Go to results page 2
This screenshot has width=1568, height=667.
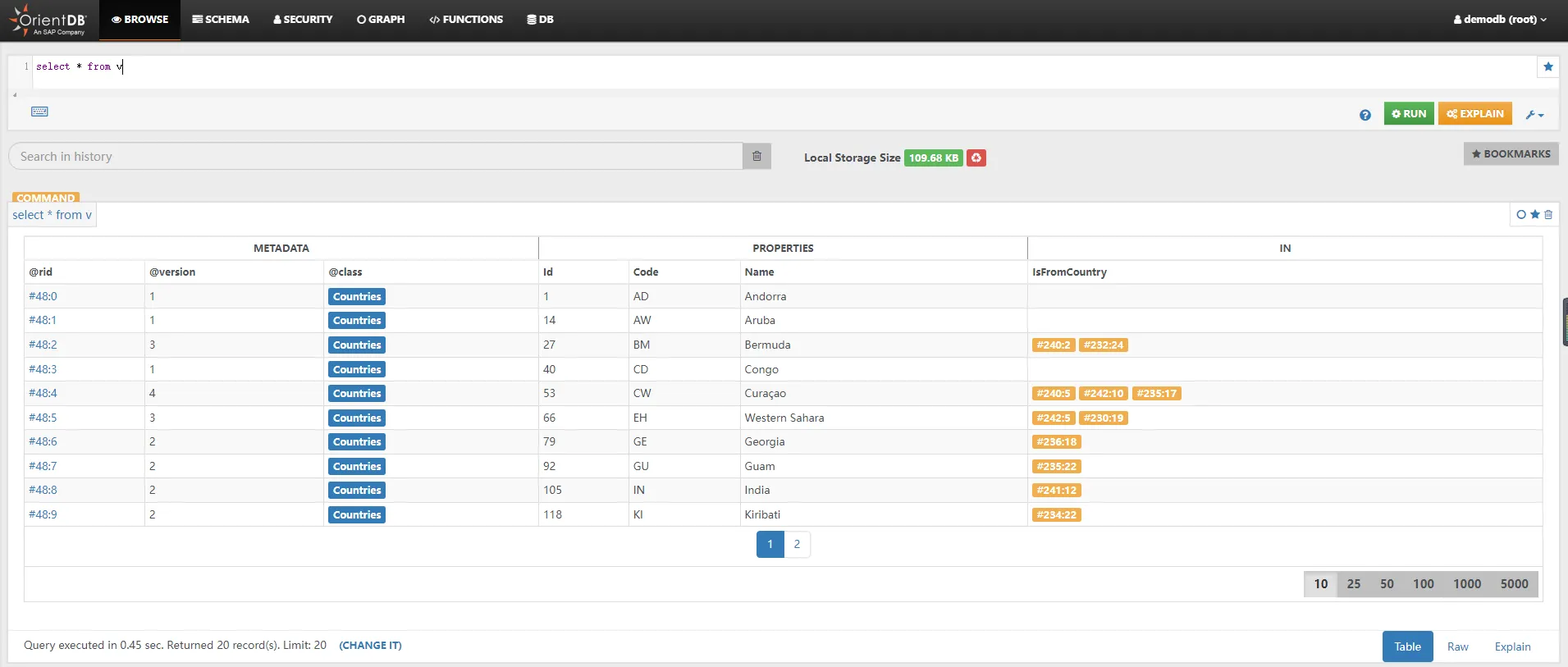(x=797, y=545)
